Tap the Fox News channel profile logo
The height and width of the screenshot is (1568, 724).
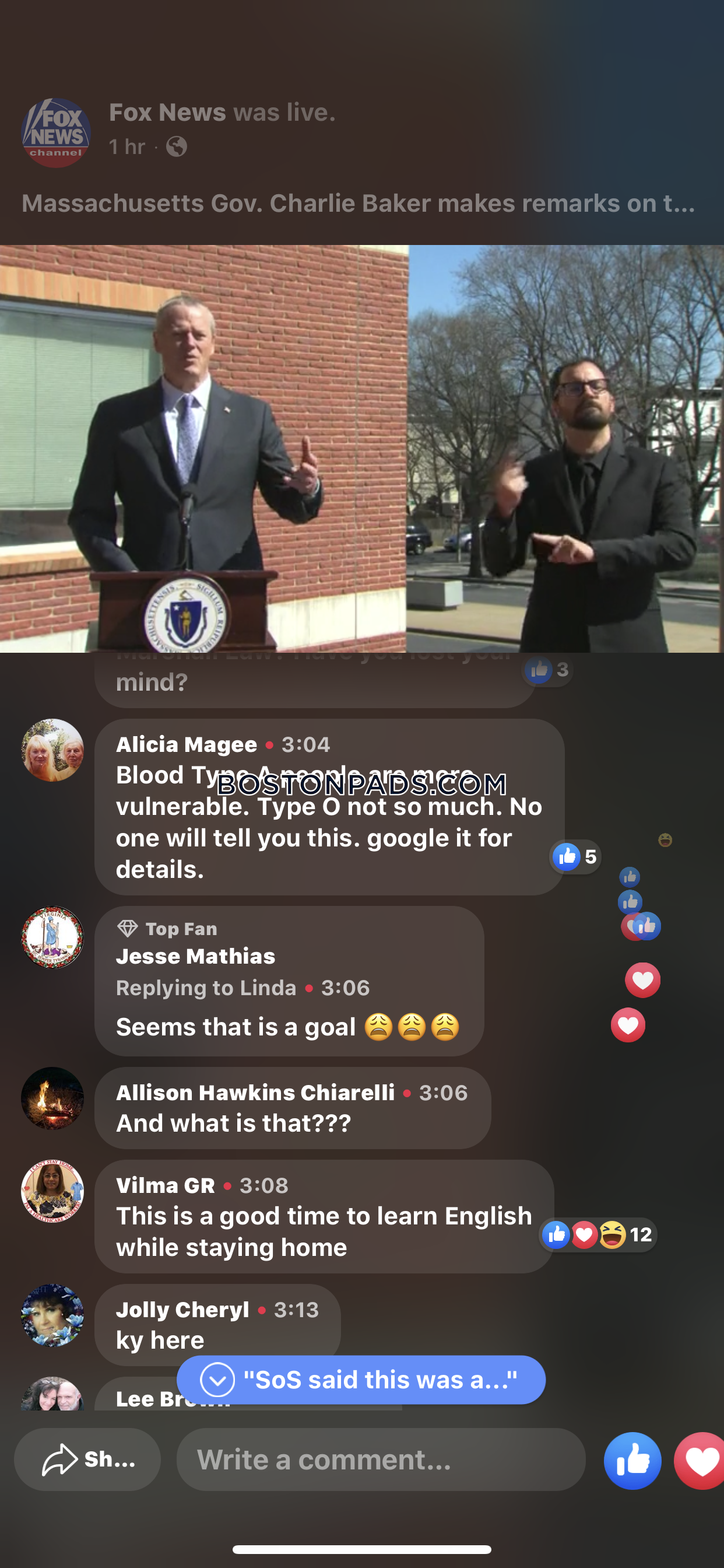[56, 132]
